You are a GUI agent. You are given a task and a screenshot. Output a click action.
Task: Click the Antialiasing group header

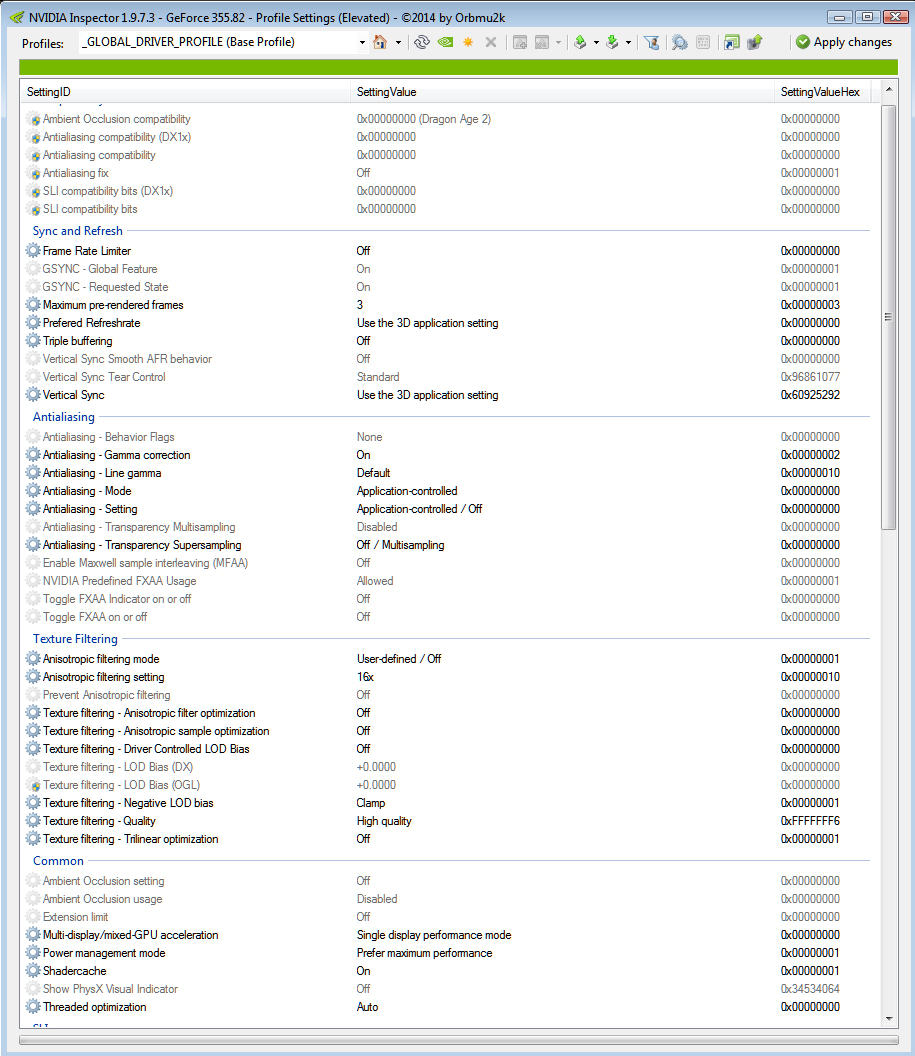click(64, 417)
